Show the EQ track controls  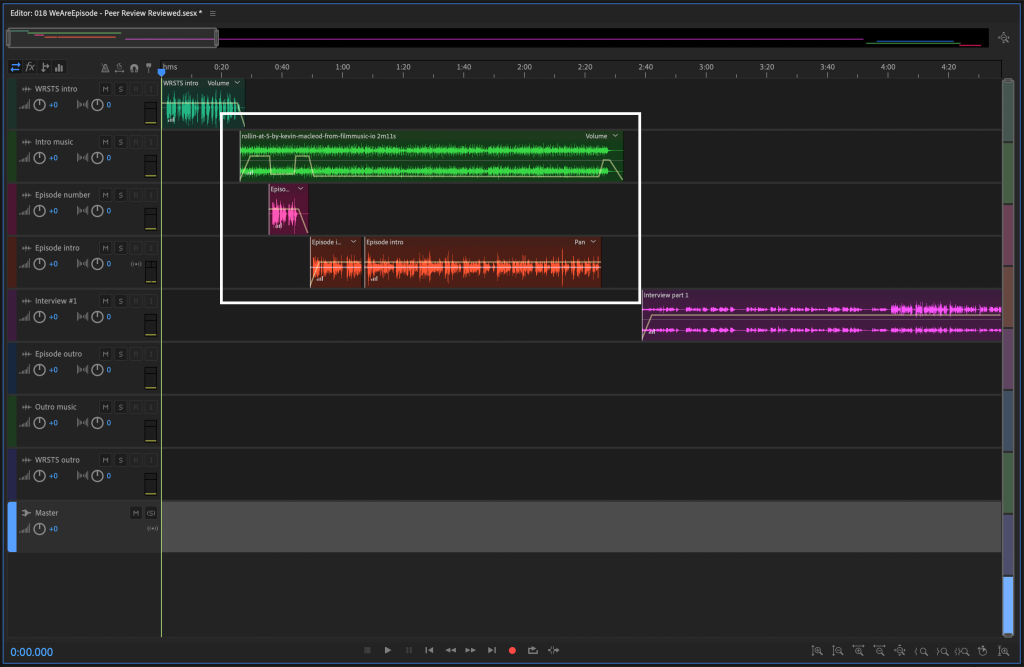pyautogui.click(x=59, y=67)
